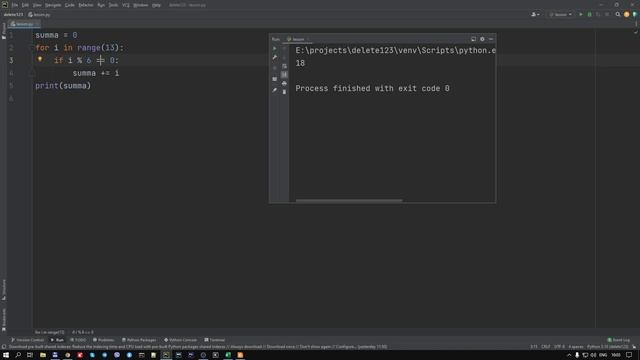The height and width of the screenshot is (360, 640).
Task: Open Python Console tool window tab
Action: (x=180, y=340)
